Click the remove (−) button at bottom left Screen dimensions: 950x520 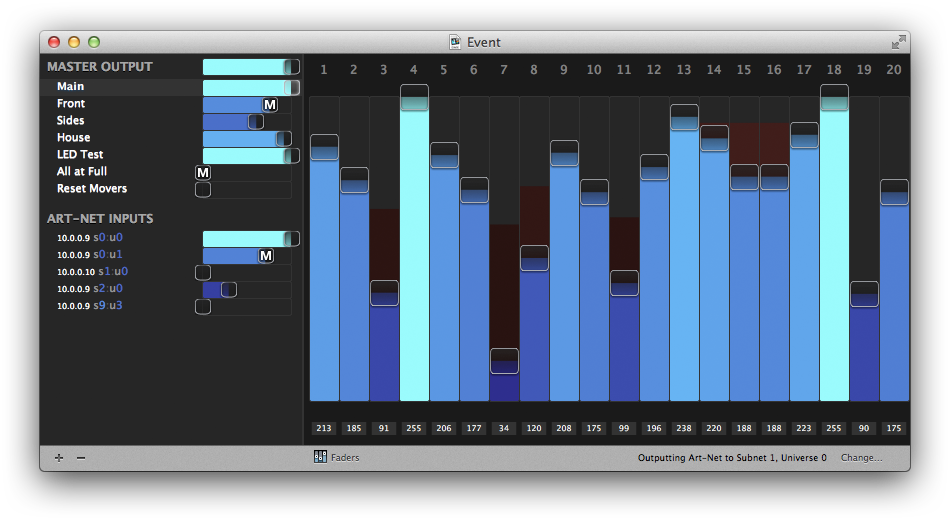coord(81,458)
